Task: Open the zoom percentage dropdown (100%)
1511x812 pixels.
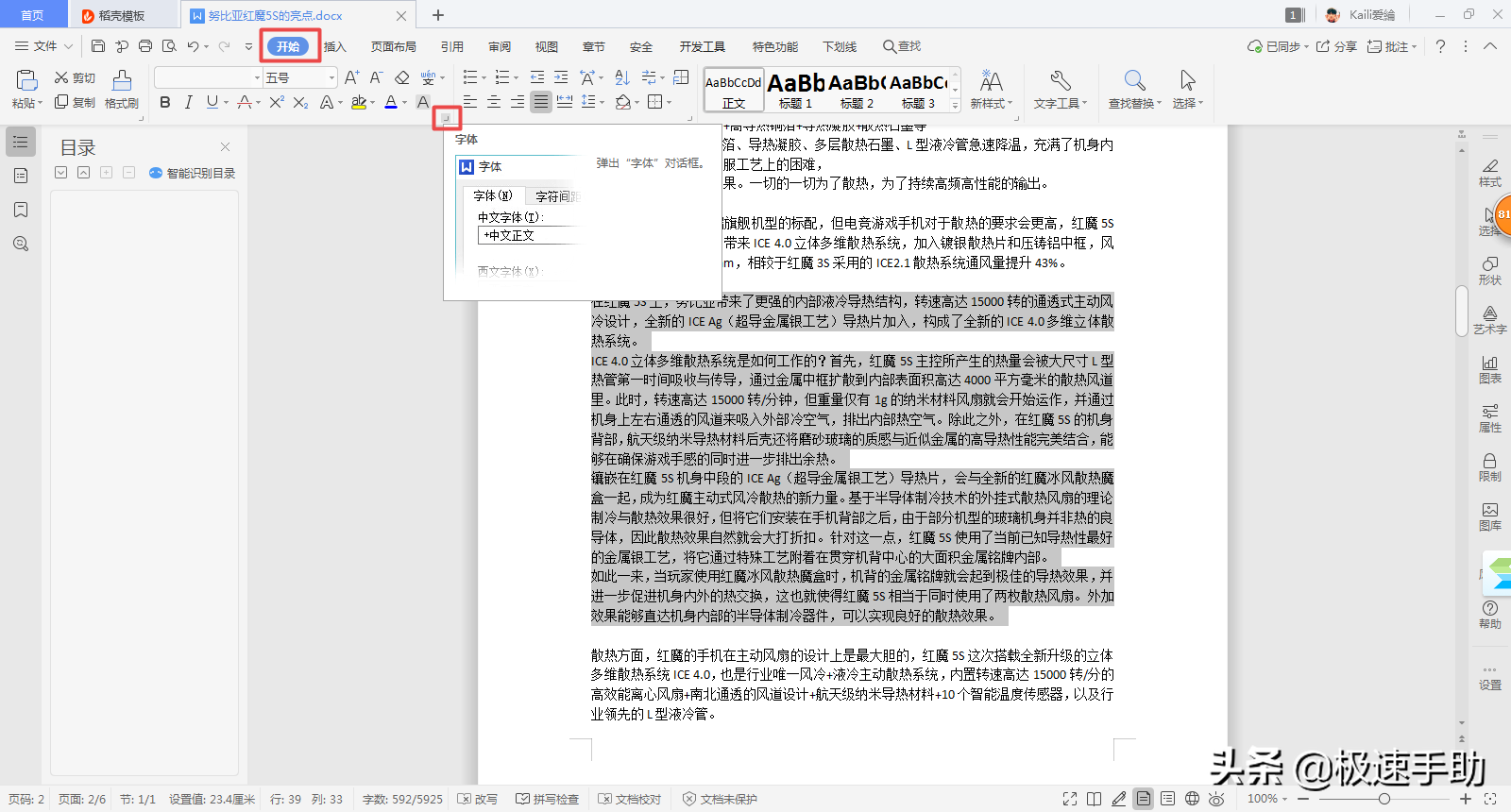Action: click(1267, 799)
